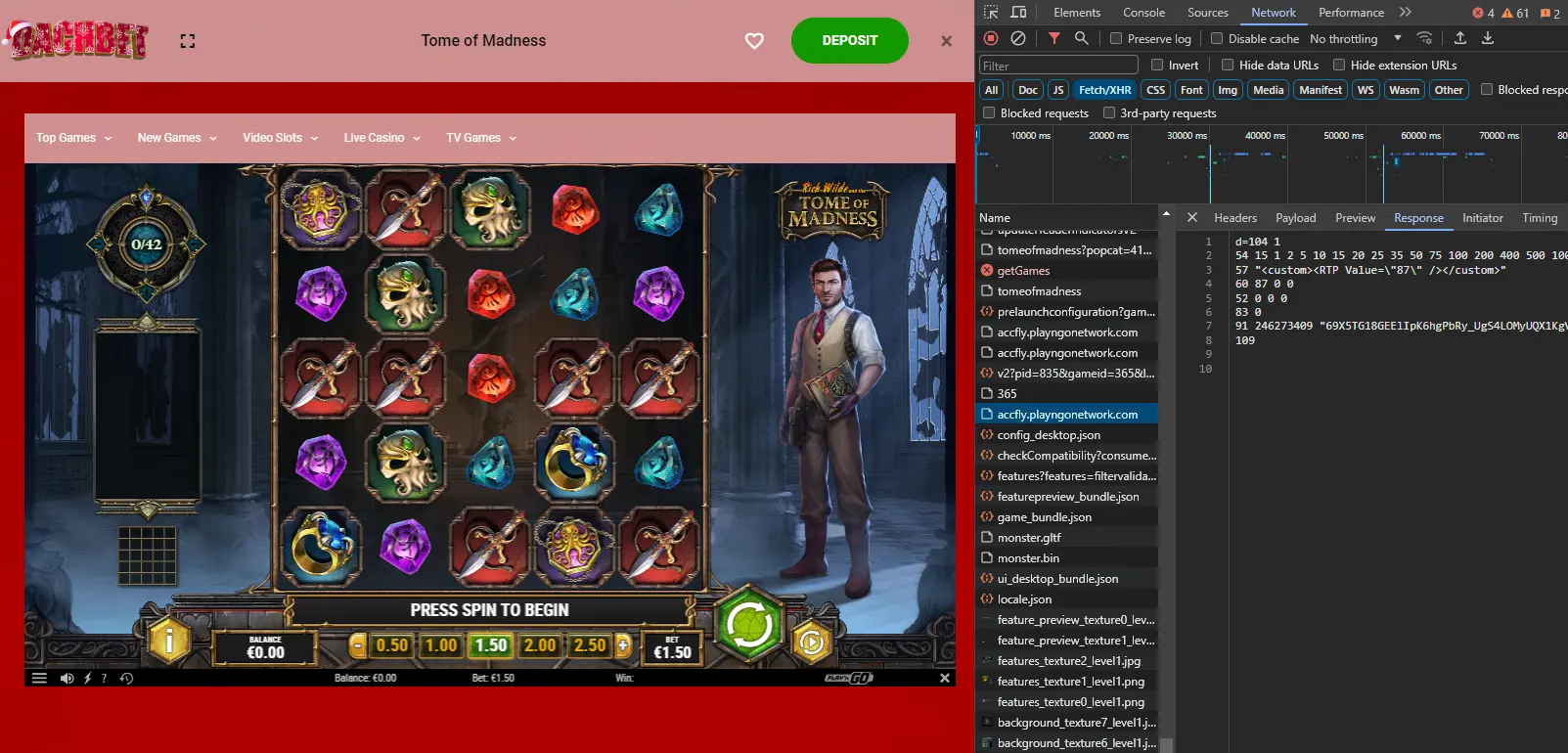Image resolution: width=1568 pixels, height=753 pixels.
Task: Increase bet with plus button
Action: click(623, 645)
